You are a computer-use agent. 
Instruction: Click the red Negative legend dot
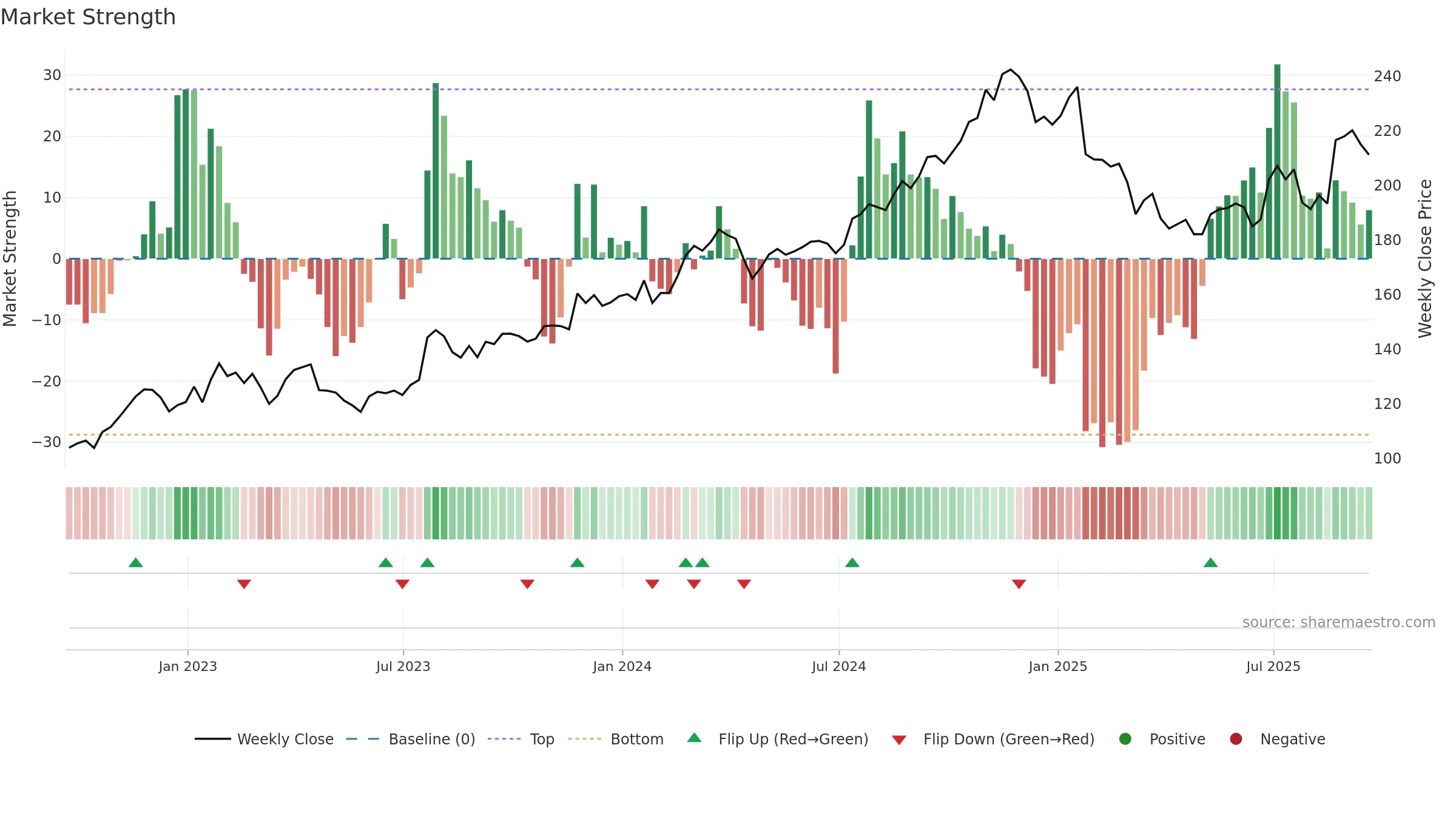pyautogui.click(x=1236, y=739)
